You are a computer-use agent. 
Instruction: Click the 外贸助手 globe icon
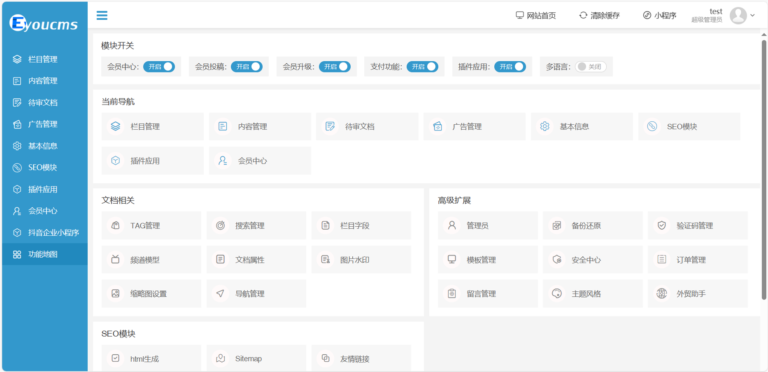point(662,294)
